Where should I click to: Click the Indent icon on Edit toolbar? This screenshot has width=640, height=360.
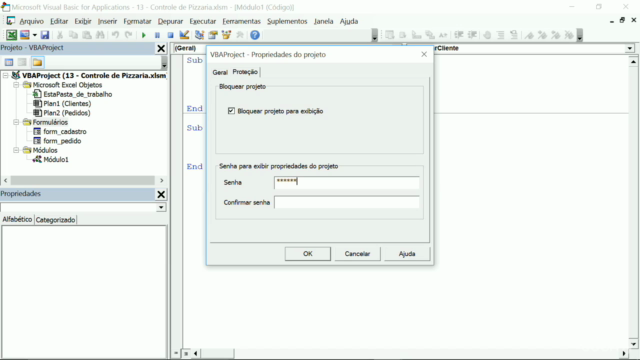pos(459,35)
